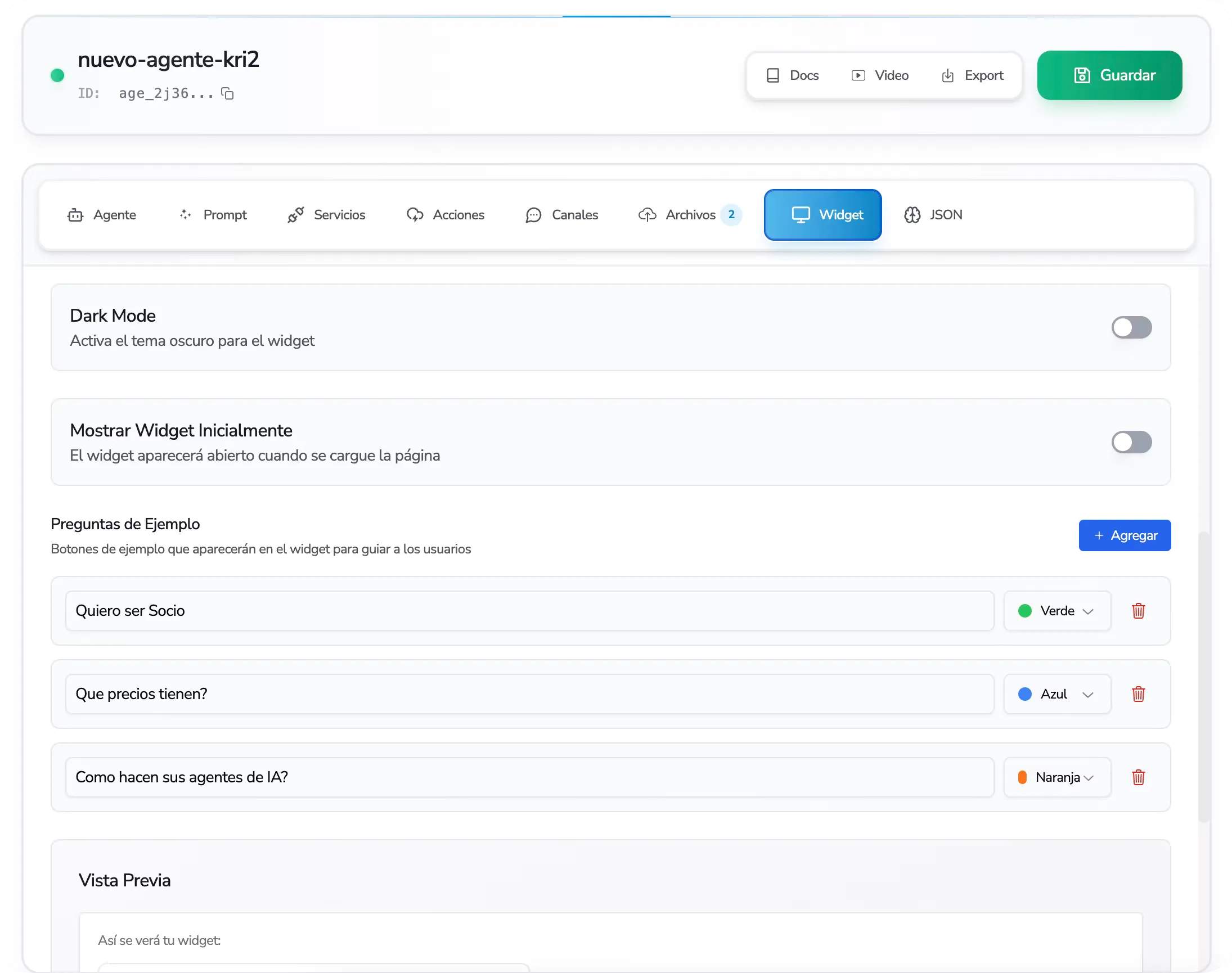Add a new example question with Agregar

[x=1125, y=535]
